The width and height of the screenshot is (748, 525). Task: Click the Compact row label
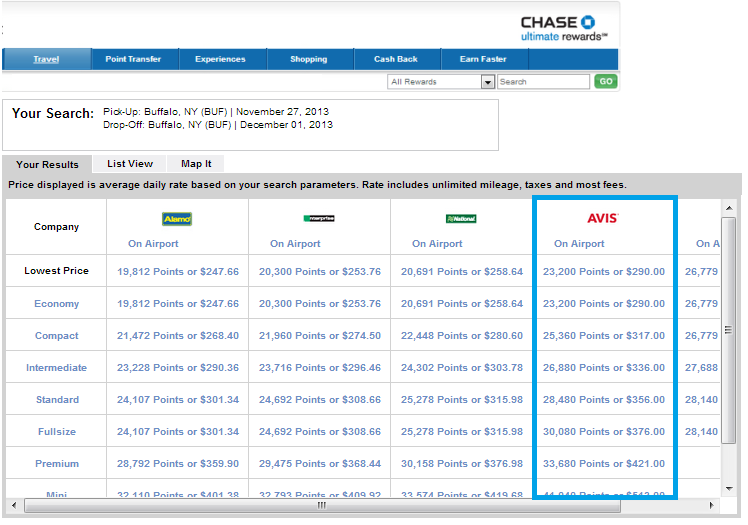(56, 336)
